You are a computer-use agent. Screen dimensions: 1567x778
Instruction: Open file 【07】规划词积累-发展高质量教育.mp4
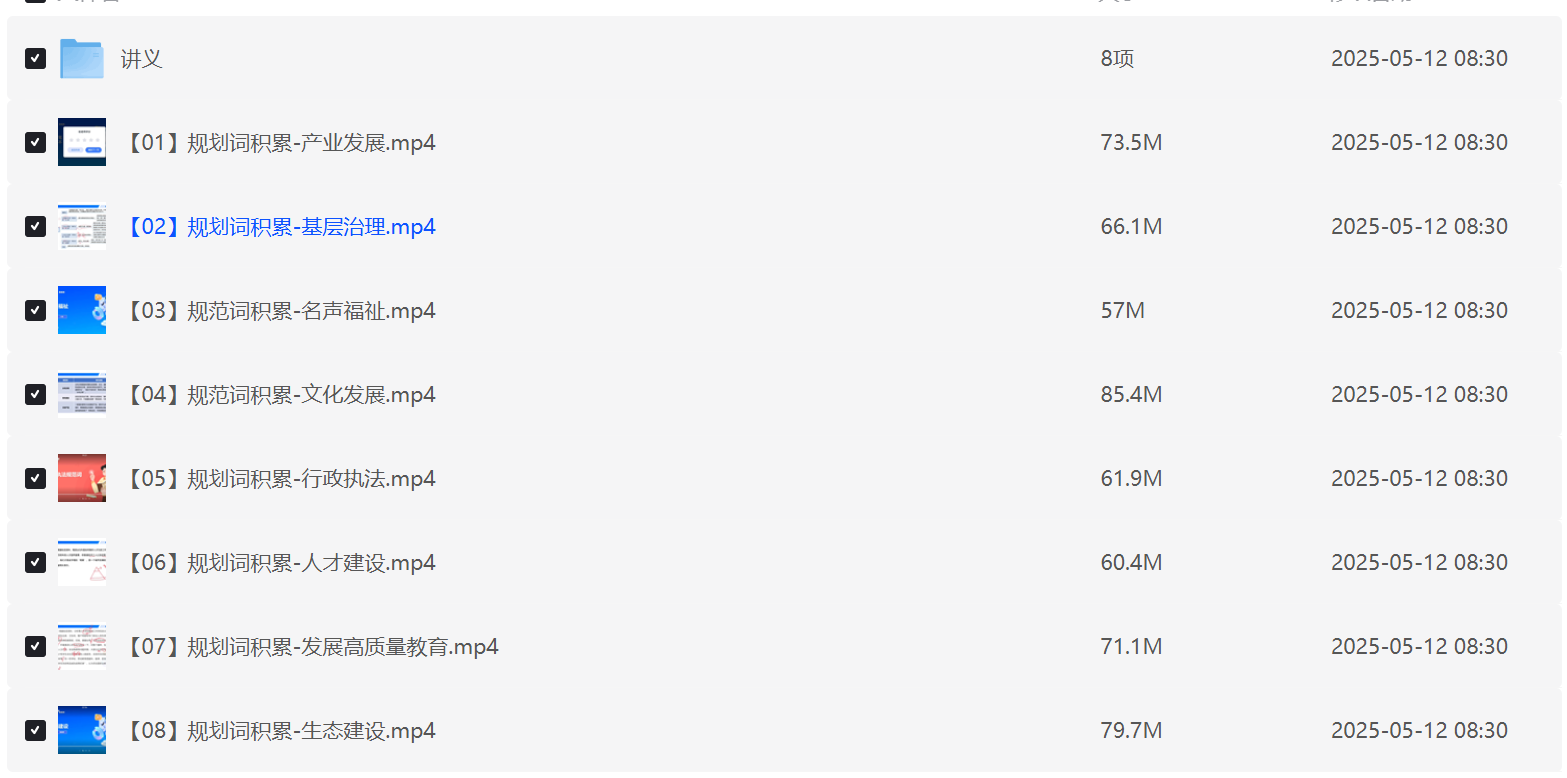point(311,646)
